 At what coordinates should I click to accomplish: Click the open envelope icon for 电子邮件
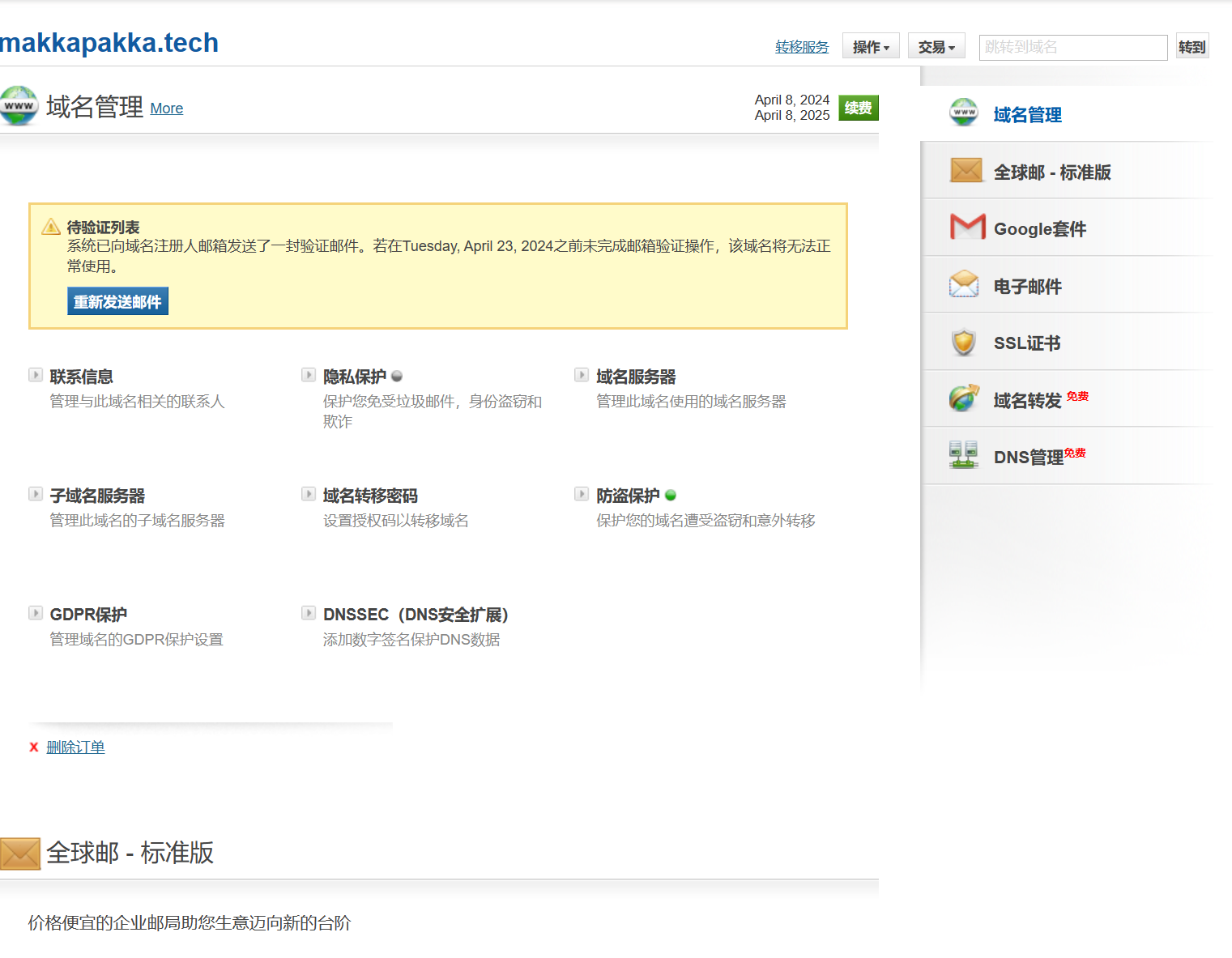[964, 285]
